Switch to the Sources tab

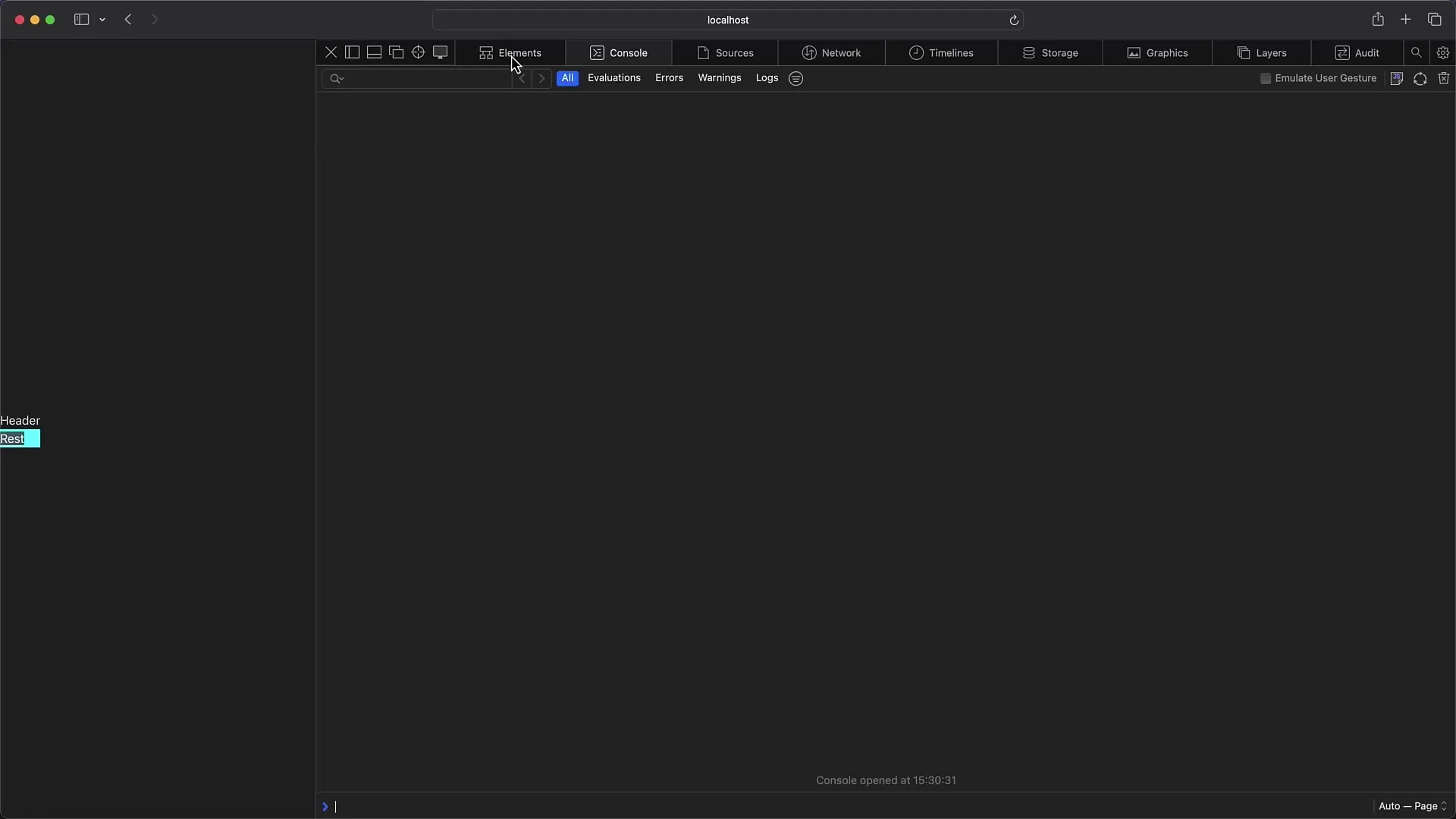(x=725, y=53)
